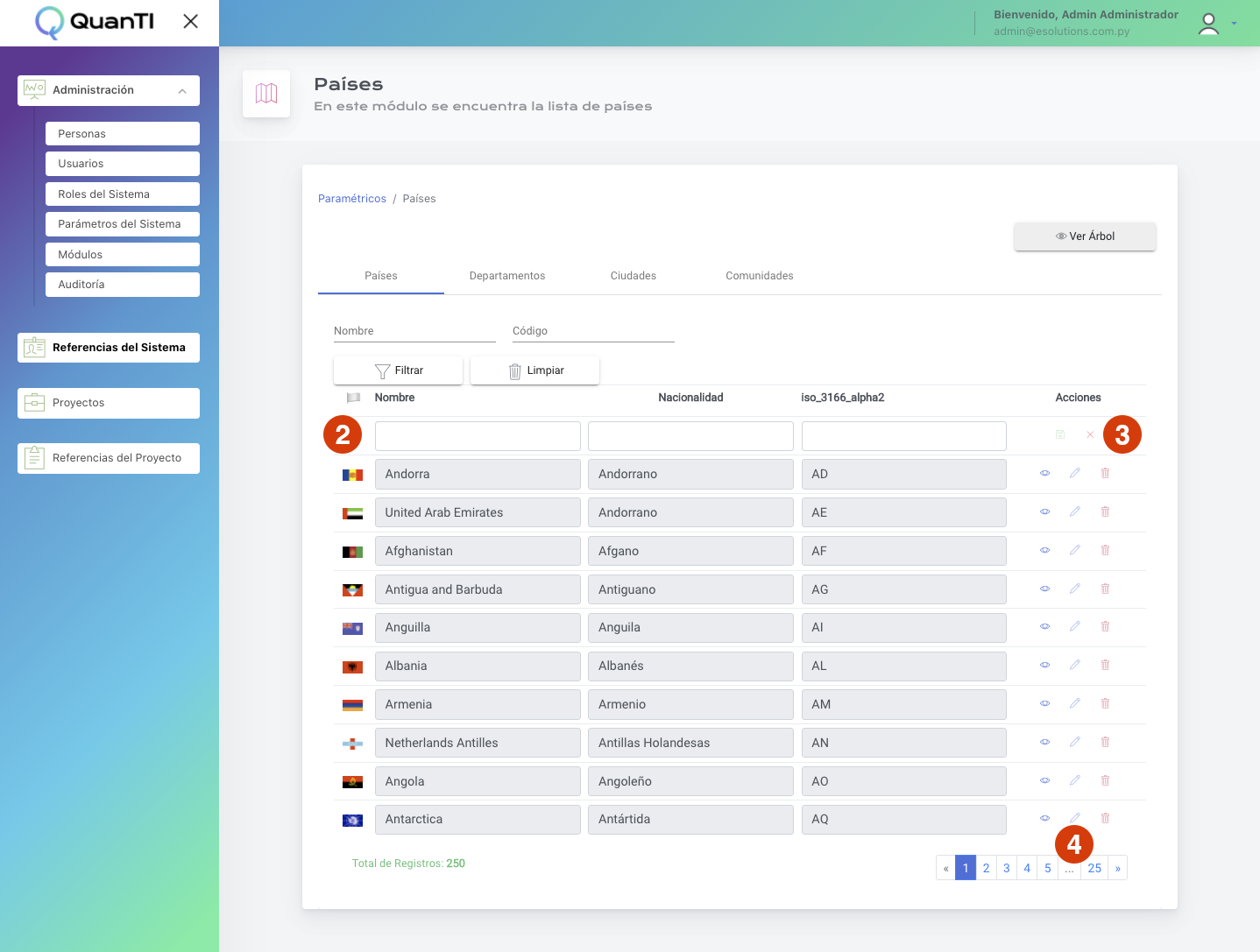Screen dimensions: 1260x952
Task: Open the Ciudades tab
Action: pos(633,276)
